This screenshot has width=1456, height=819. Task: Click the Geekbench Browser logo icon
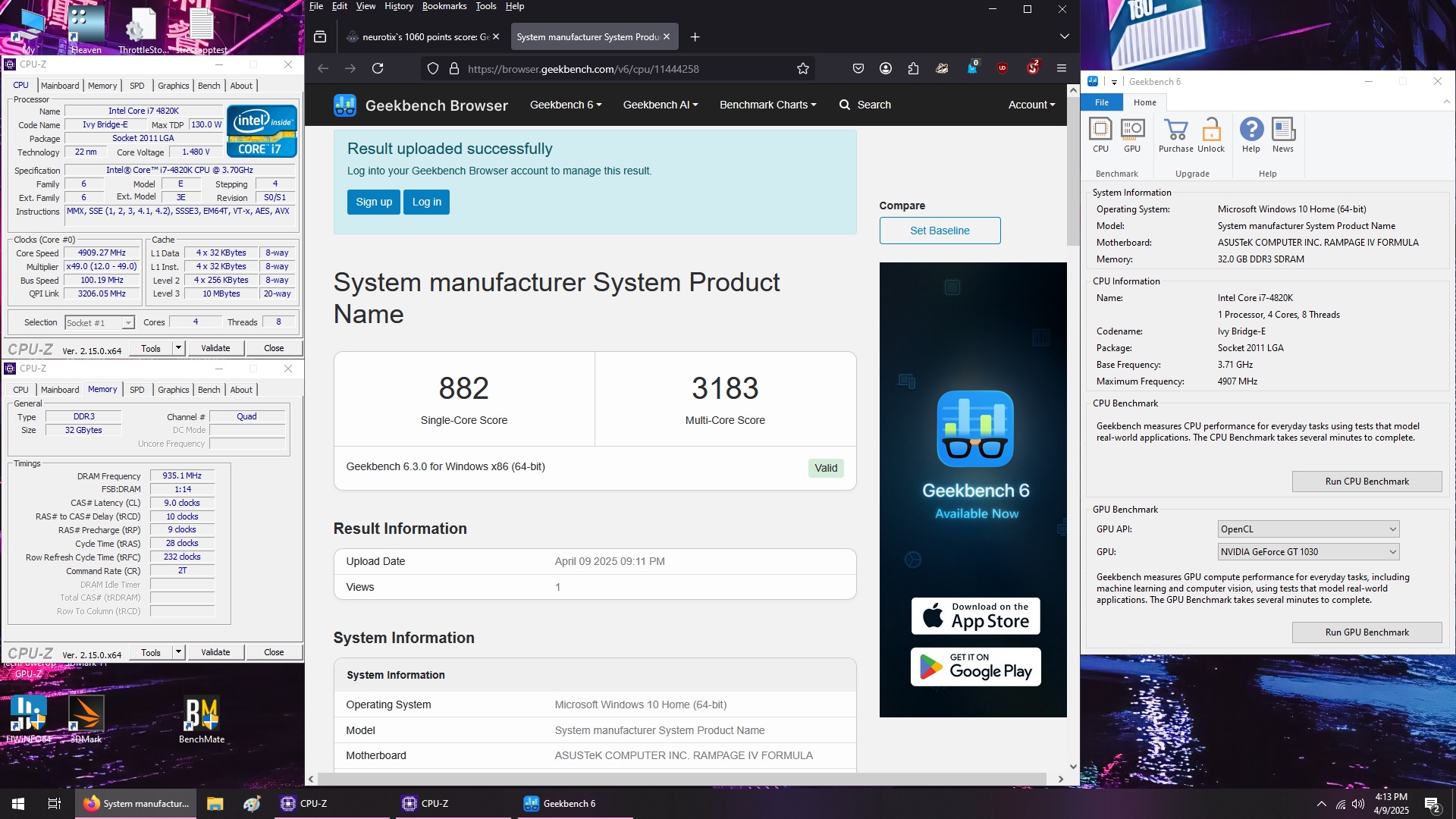coord(345,105)
